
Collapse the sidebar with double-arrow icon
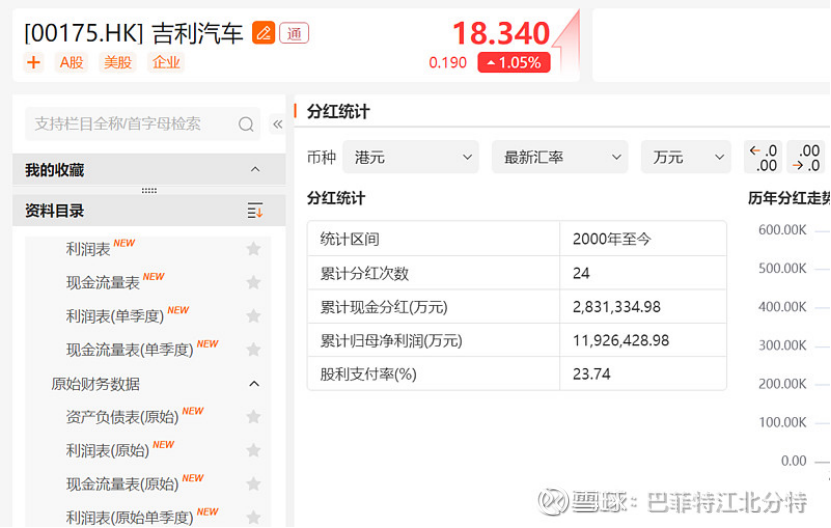tap(278, 124)
